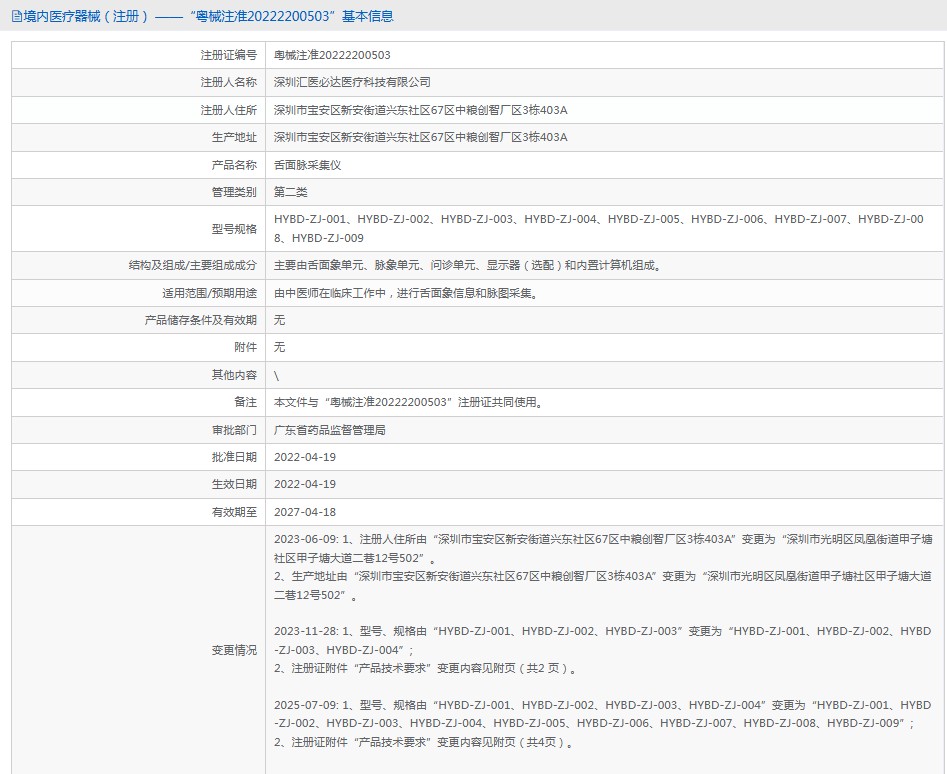Select the 第二类 value

pyautogui.click(x=291, y=192)
